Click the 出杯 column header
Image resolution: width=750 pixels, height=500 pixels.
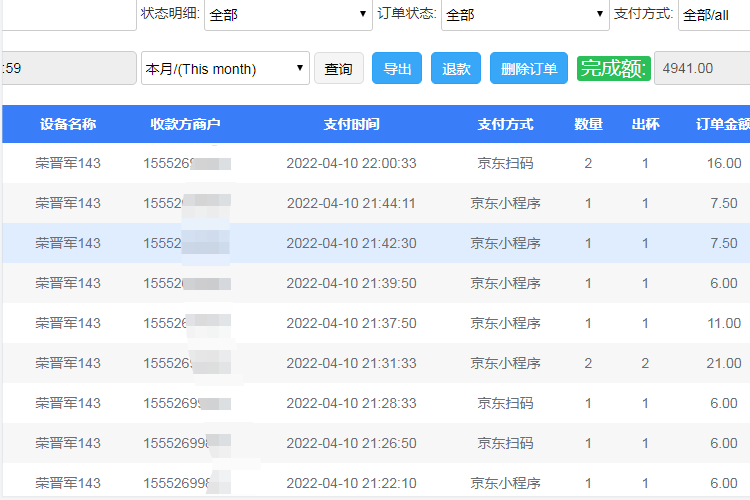point(645,124)
